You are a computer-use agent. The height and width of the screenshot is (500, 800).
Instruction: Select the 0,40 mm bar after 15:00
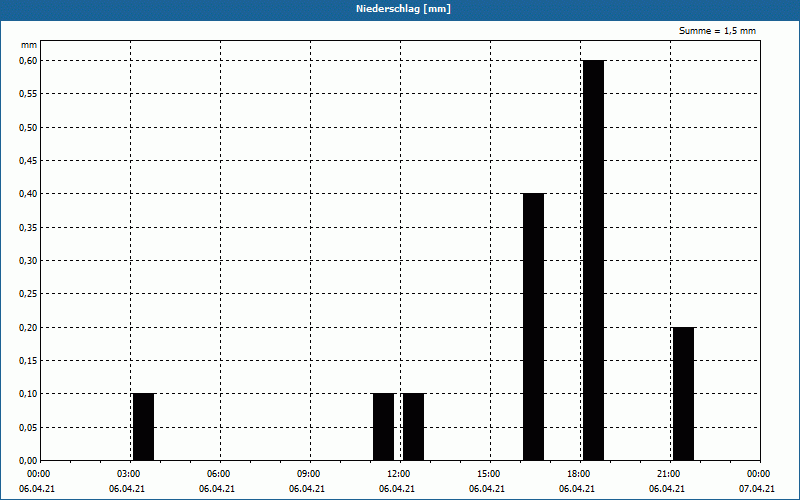pyautogui.click(x=534, y=327)
